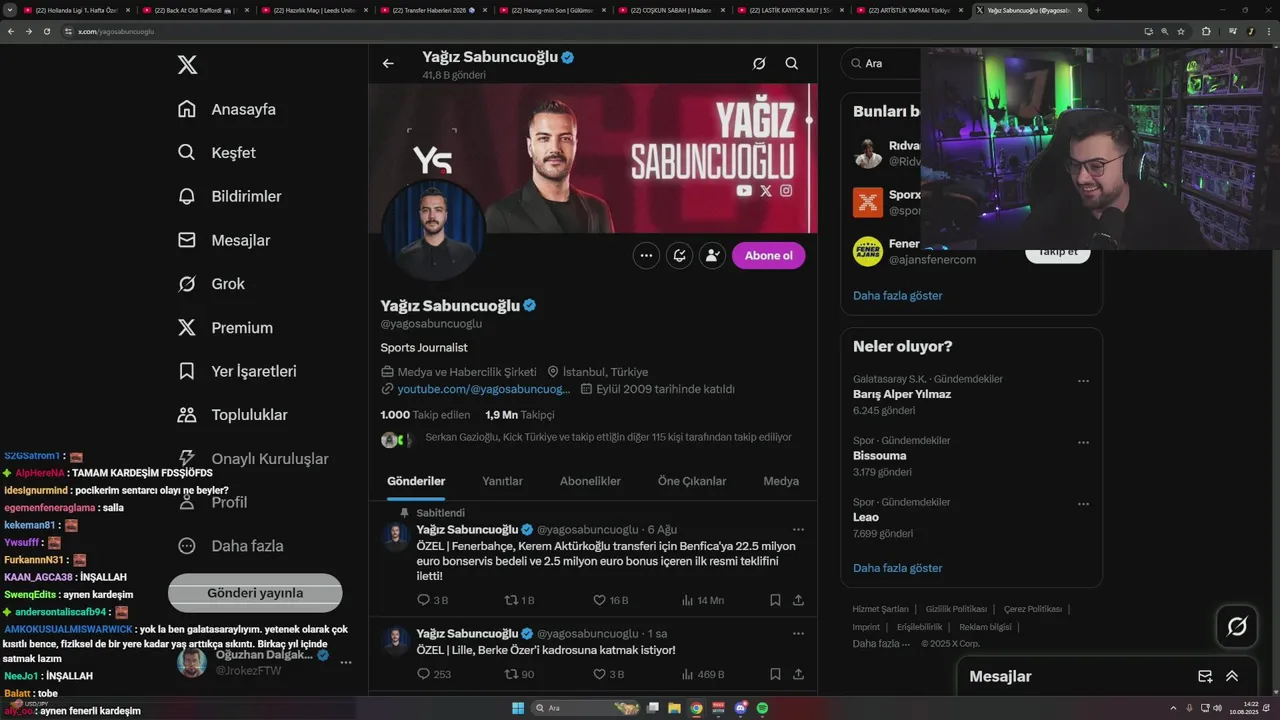The width and height of the screenshot is (1280, 720).
Task: Click 1,9 Mn Takipçi count
Action: point(519,414)
